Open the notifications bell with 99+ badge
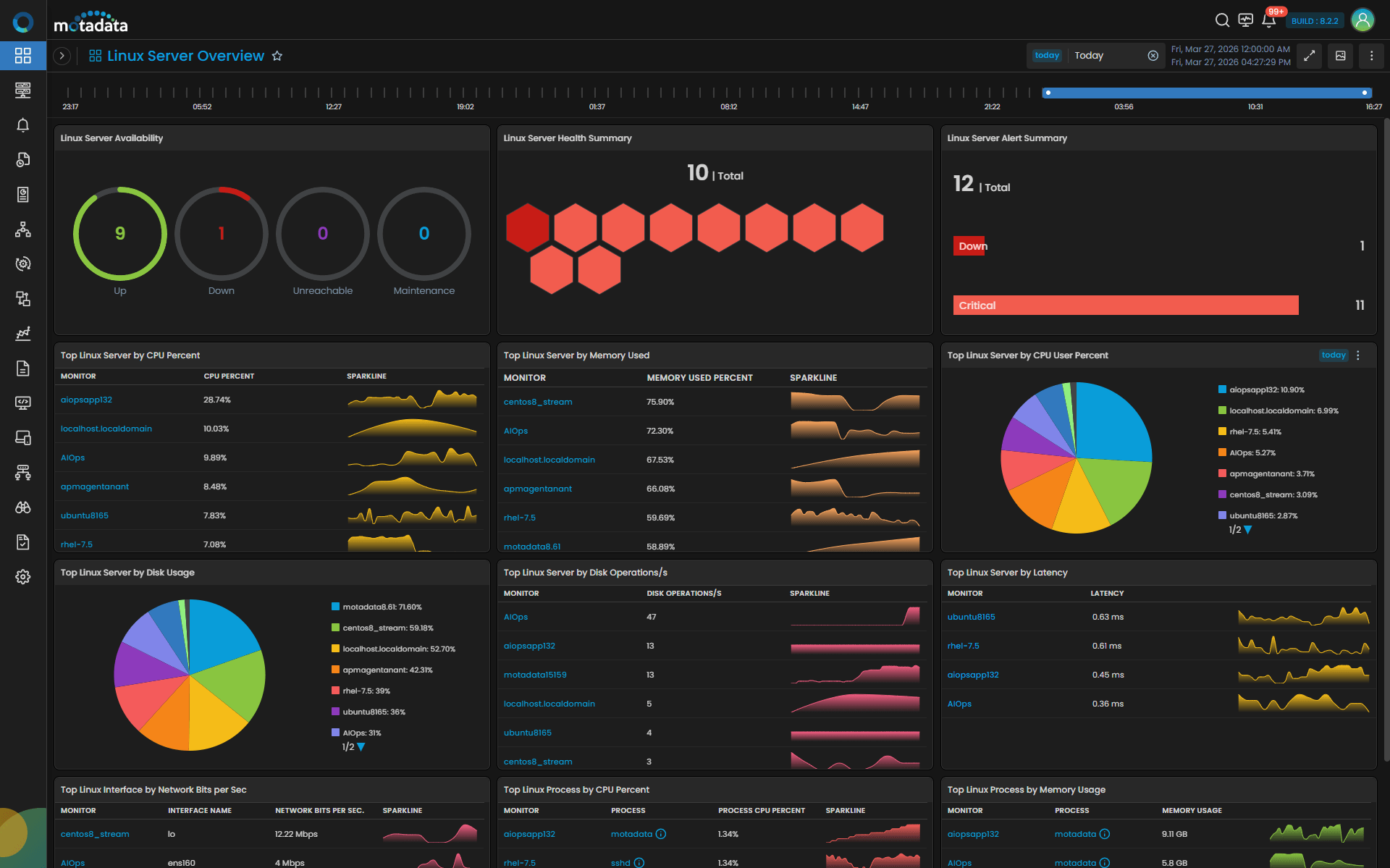Screen dimensions: 1390x868 click(x=1268, y=20)
